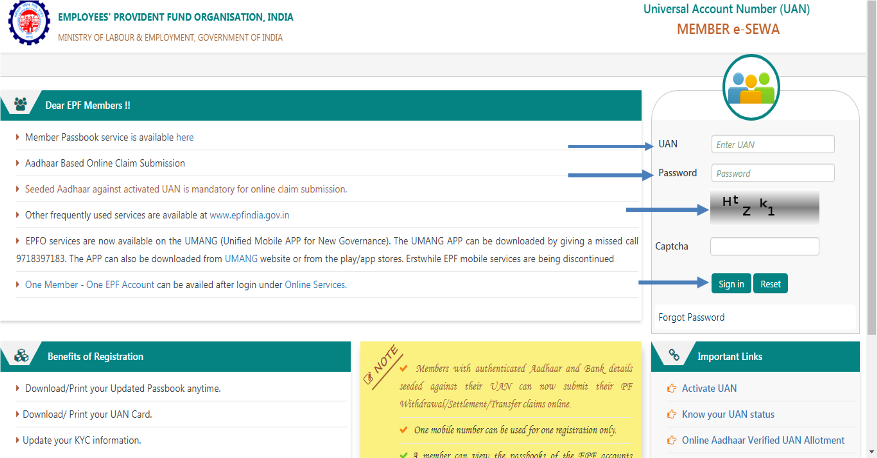Click thumbs-up icon beside Activate UAN
Screen dimensions: 877x458
[671, 388]
